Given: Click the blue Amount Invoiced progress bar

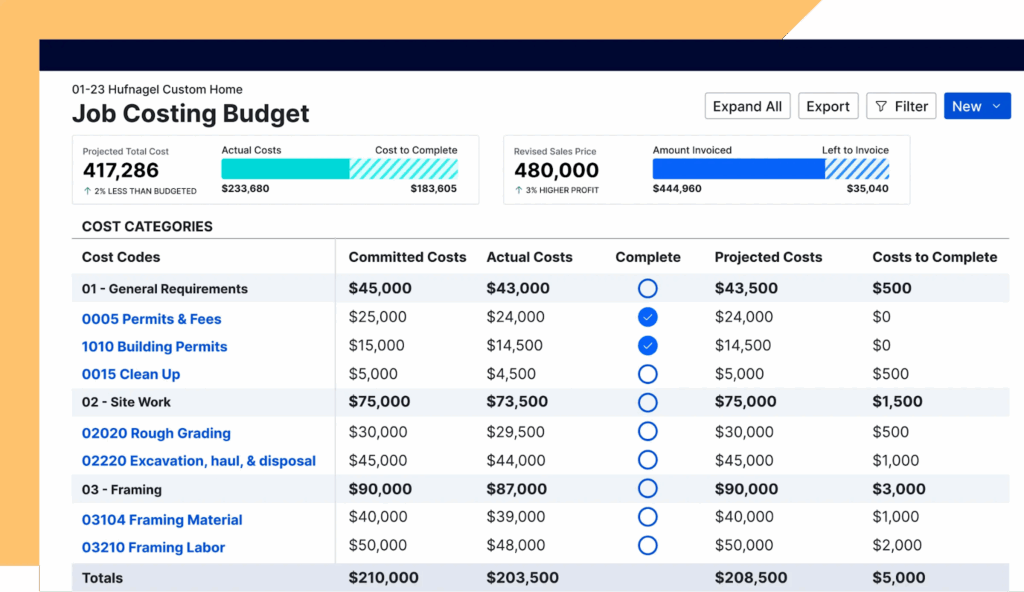Looking at the screenshot, I should coord(738,169).
